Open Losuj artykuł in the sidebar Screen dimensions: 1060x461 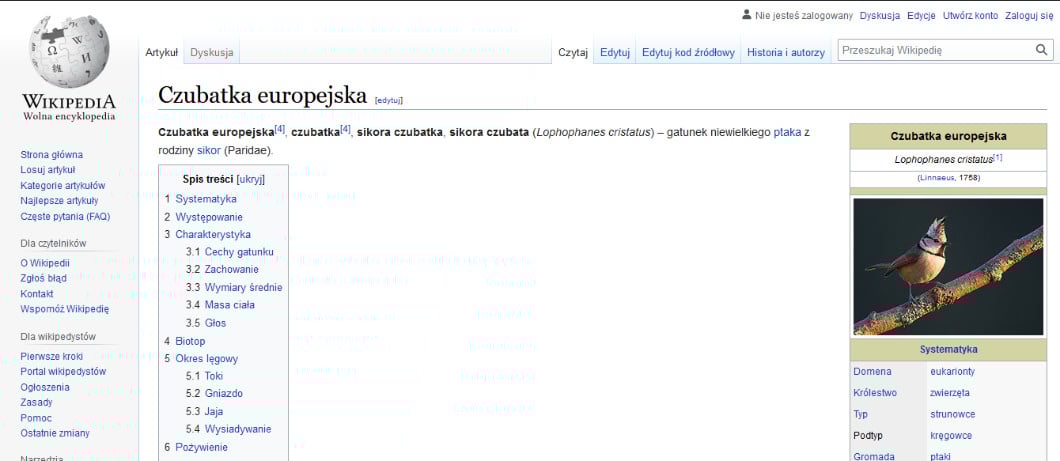tap(48, 170)
